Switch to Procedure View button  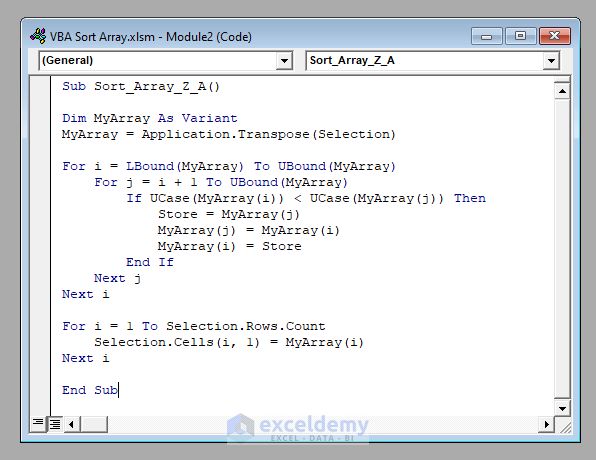pos(38,424)
